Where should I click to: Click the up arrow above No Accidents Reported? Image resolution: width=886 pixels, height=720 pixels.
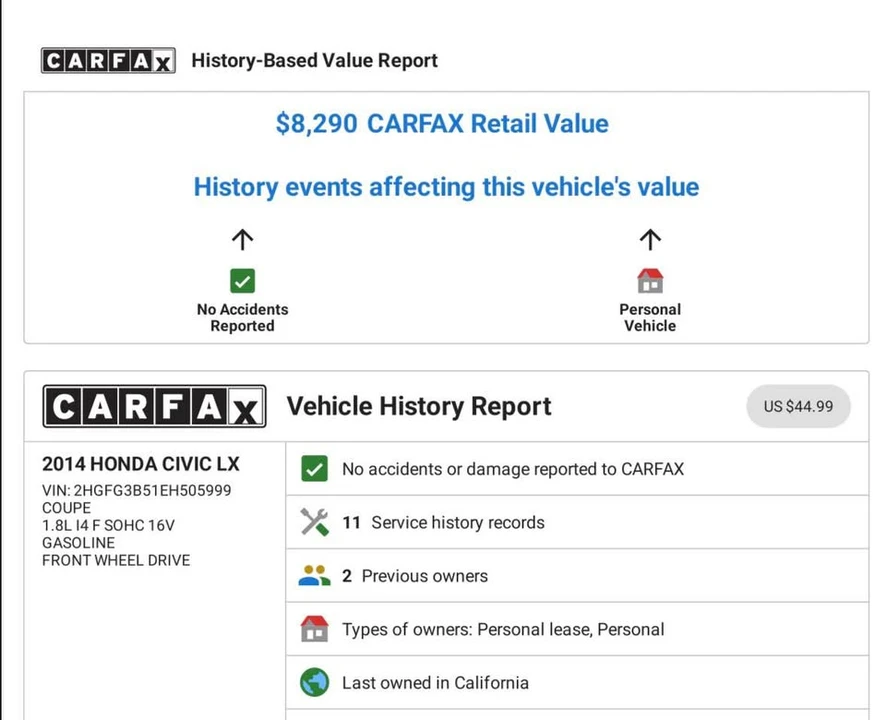[x=242, y=240]
